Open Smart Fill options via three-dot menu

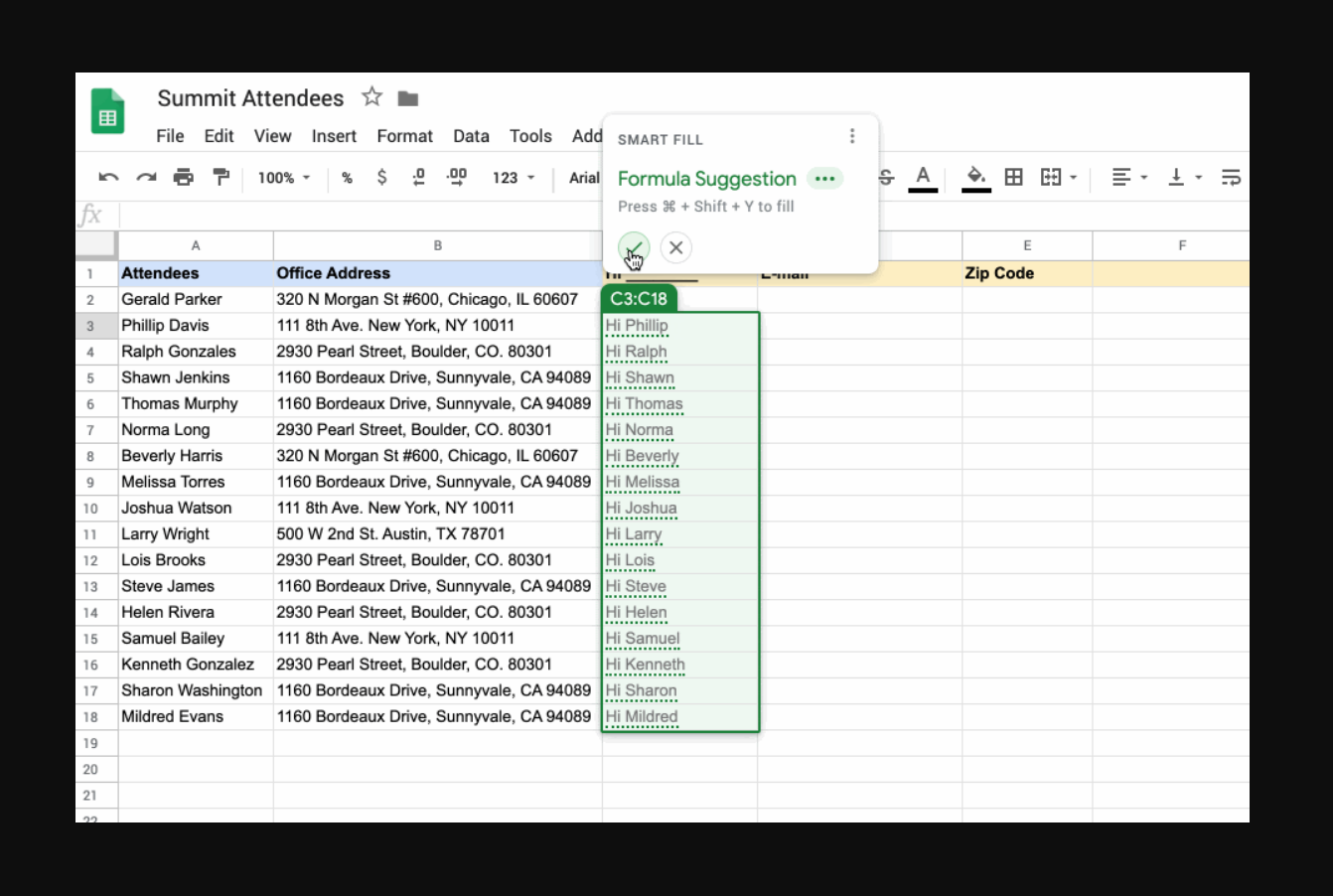pyautogui.click(x=852, y=135)
